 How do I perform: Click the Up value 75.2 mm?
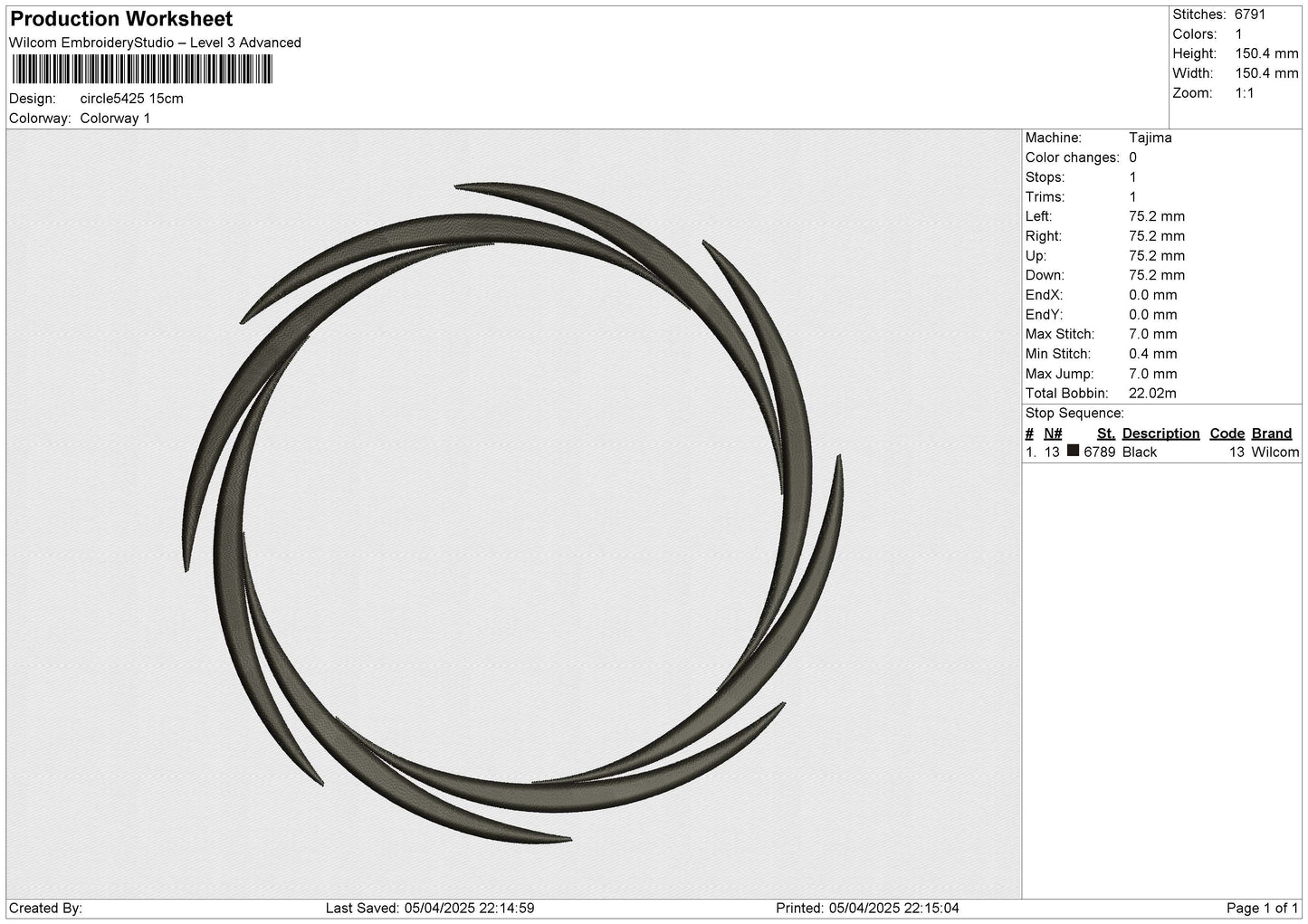[1157, 256]
